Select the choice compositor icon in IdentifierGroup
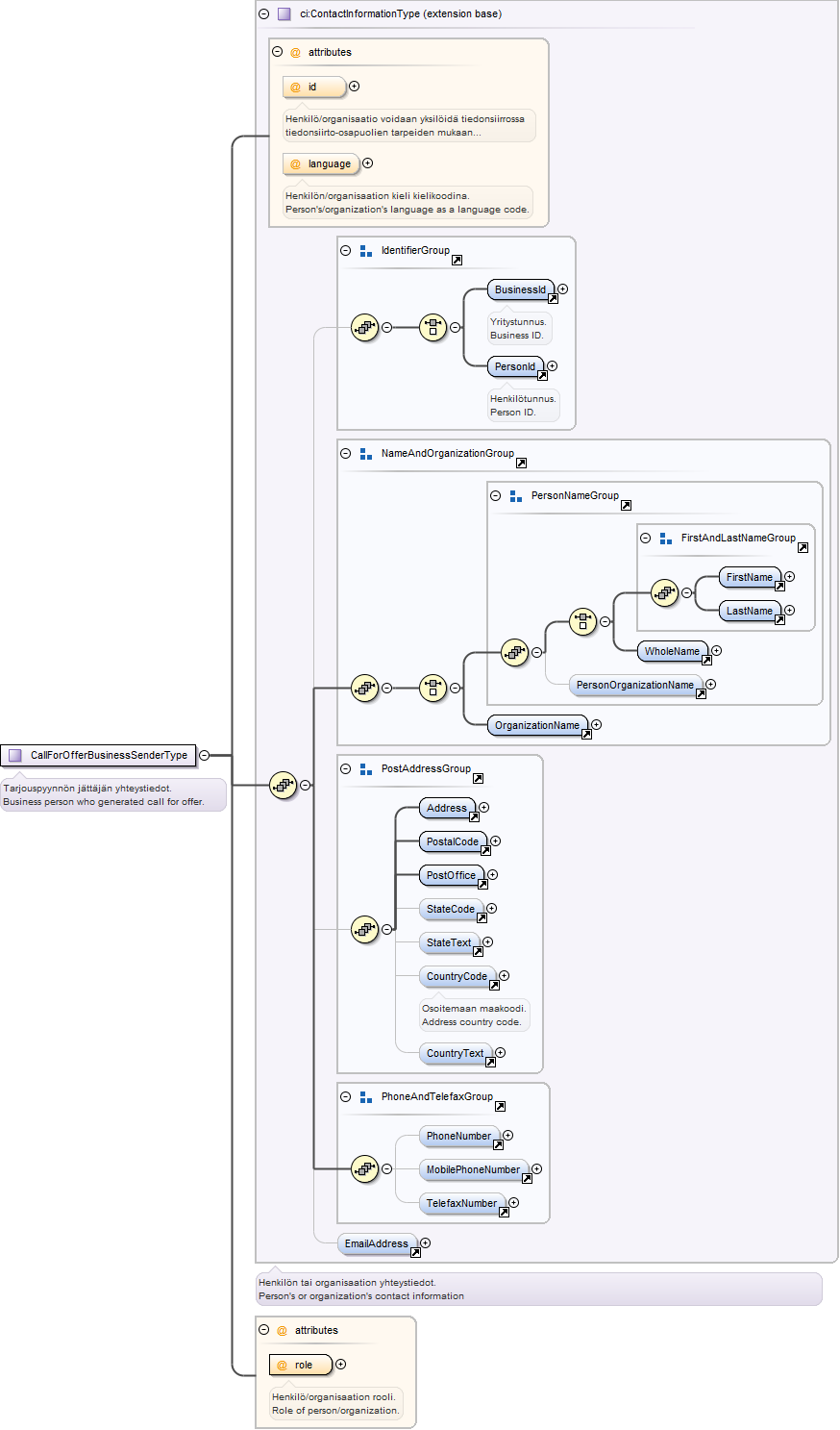Viewport: 840px width, 1430px height. (433, 328)
